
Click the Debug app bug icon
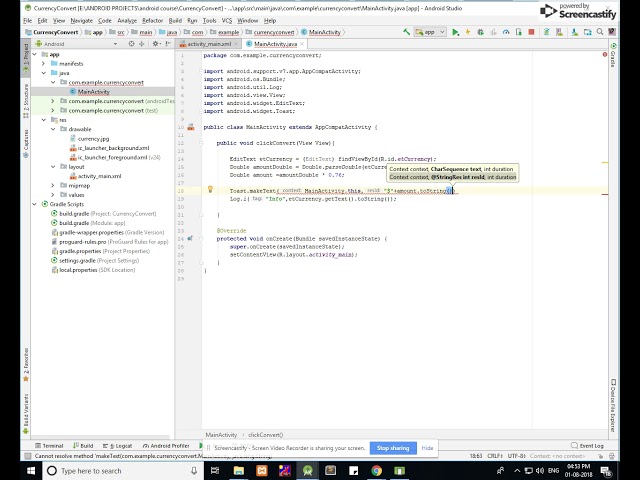pyautogui.click(x=480, y=32)
